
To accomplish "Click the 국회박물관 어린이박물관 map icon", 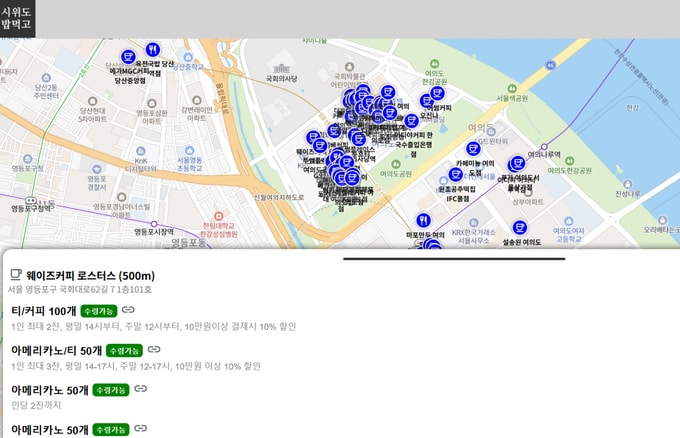I will point(349,67).
